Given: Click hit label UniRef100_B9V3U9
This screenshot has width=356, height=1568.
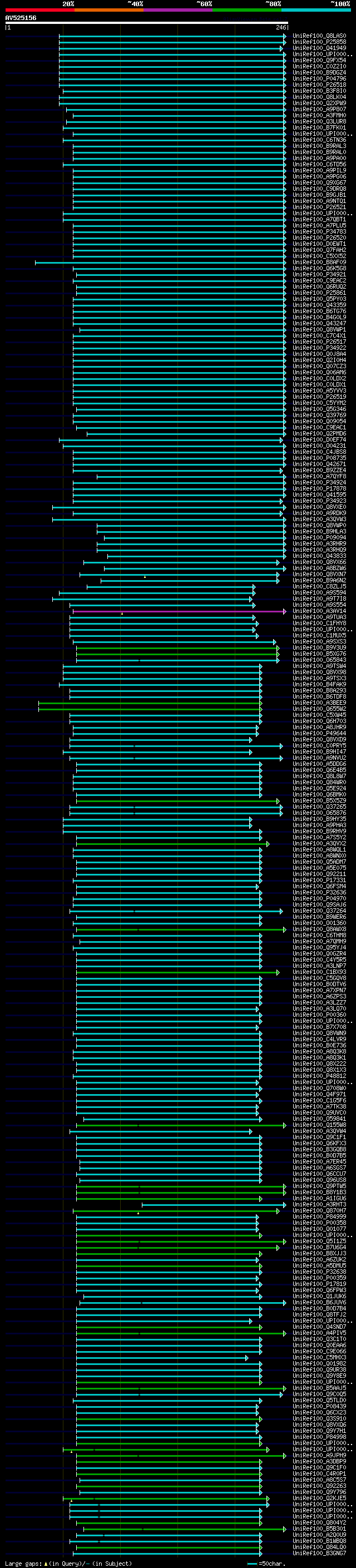Looking at the screenshot, I should (319, 647).
